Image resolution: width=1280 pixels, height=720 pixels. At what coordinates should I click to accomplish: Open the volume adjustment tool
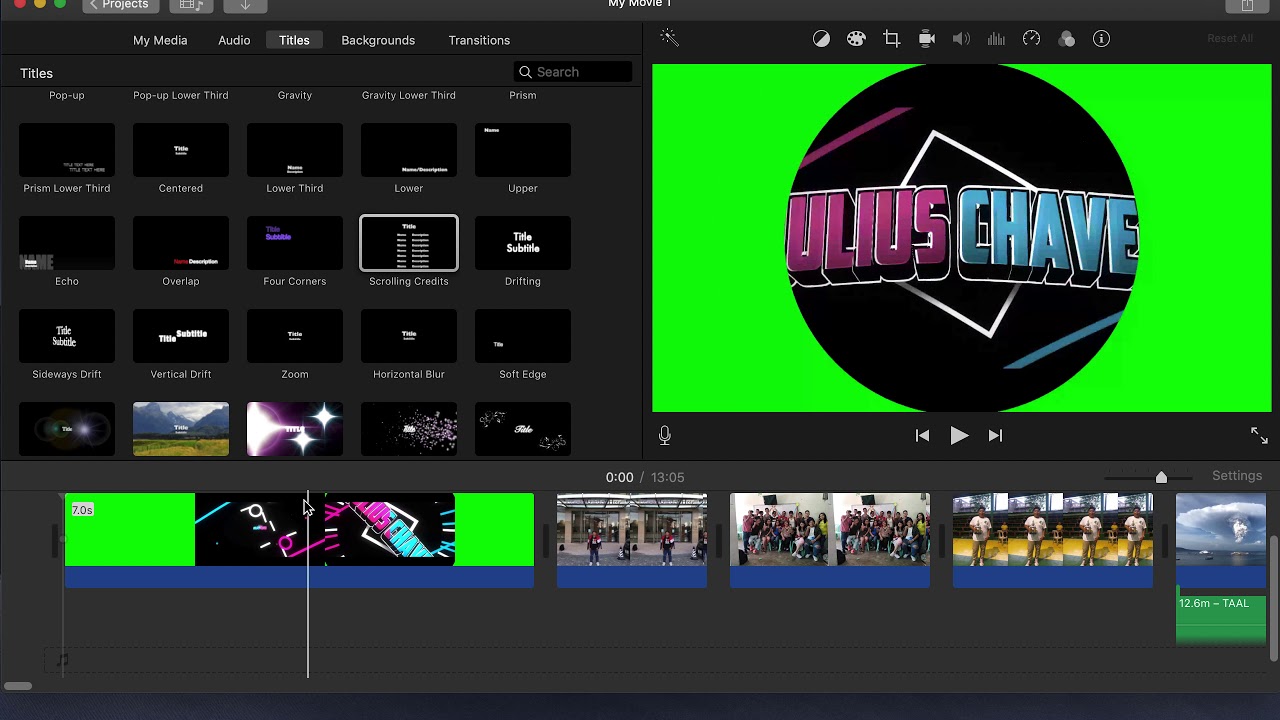click(961, 39)
